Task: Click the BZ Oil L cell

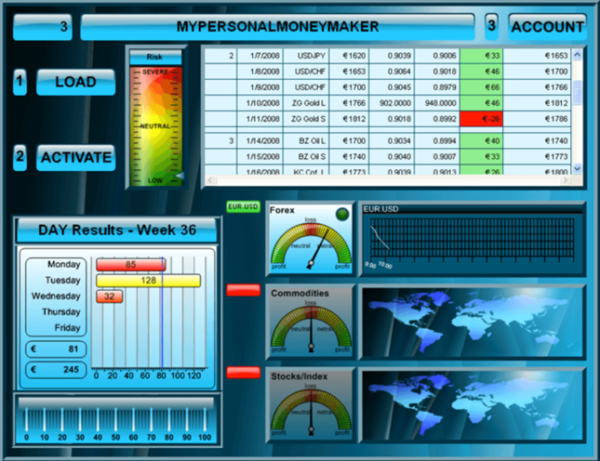Action: click(306, 141)
